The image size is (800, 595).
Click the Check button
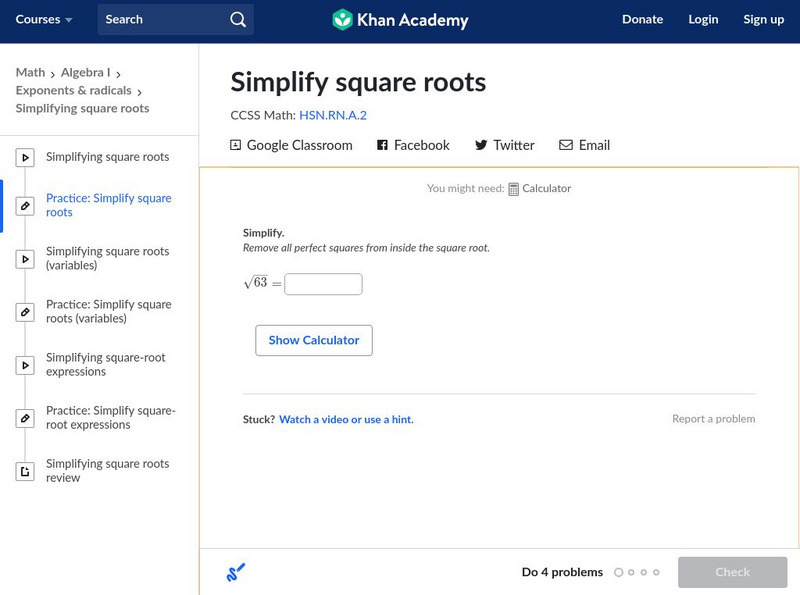[732, 572]
